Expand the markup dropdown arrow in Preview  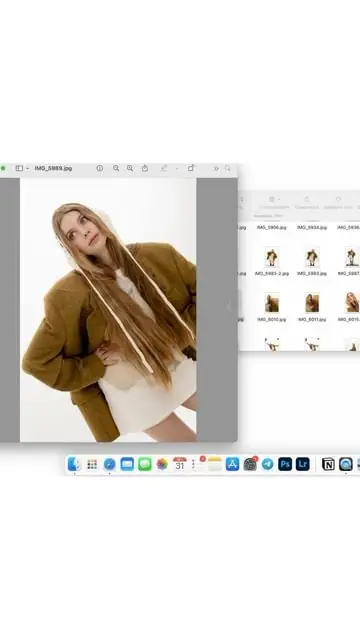point(177,168)
